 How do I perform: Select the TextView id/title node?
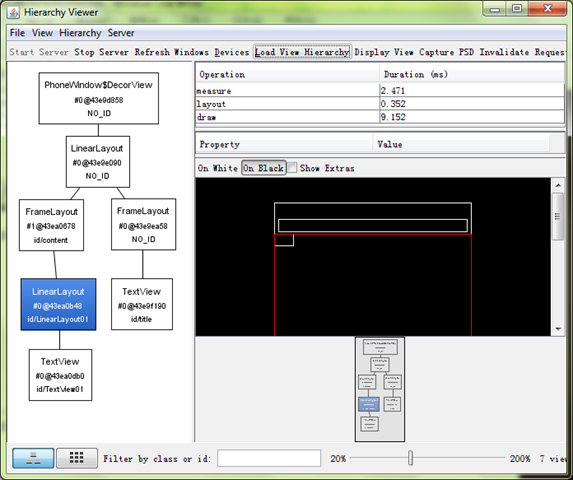142,304
